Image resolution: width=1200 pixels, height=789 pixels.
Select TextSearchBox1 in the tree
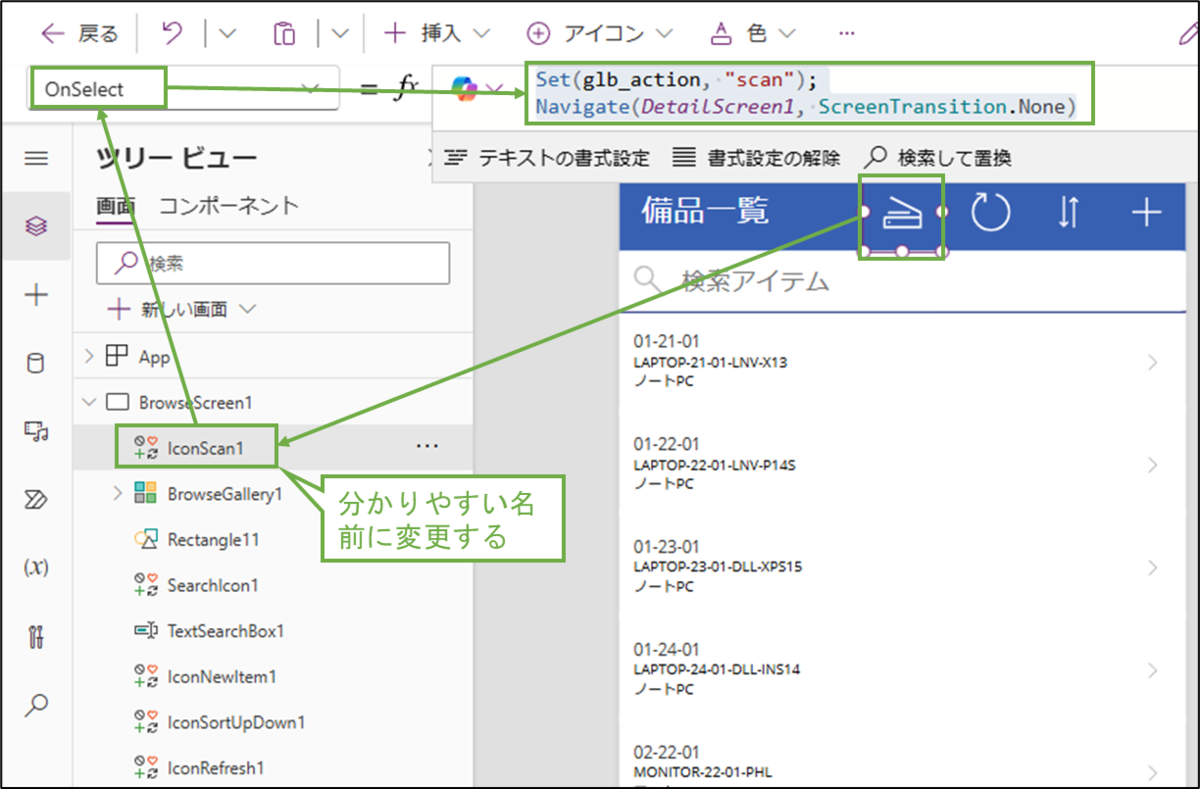226,631
